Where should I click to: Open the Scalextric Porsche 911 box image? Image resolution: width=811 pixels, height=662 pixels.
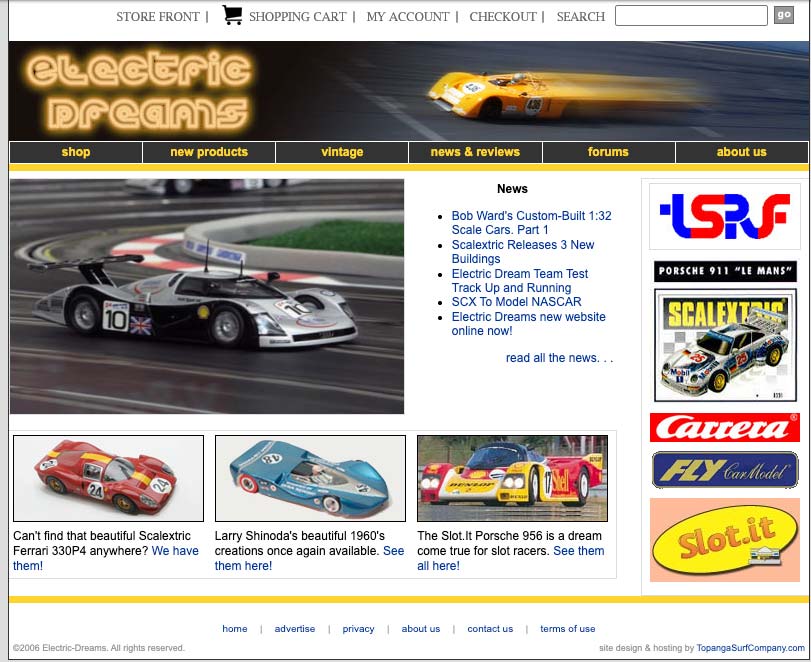click(x=725, y=345)
